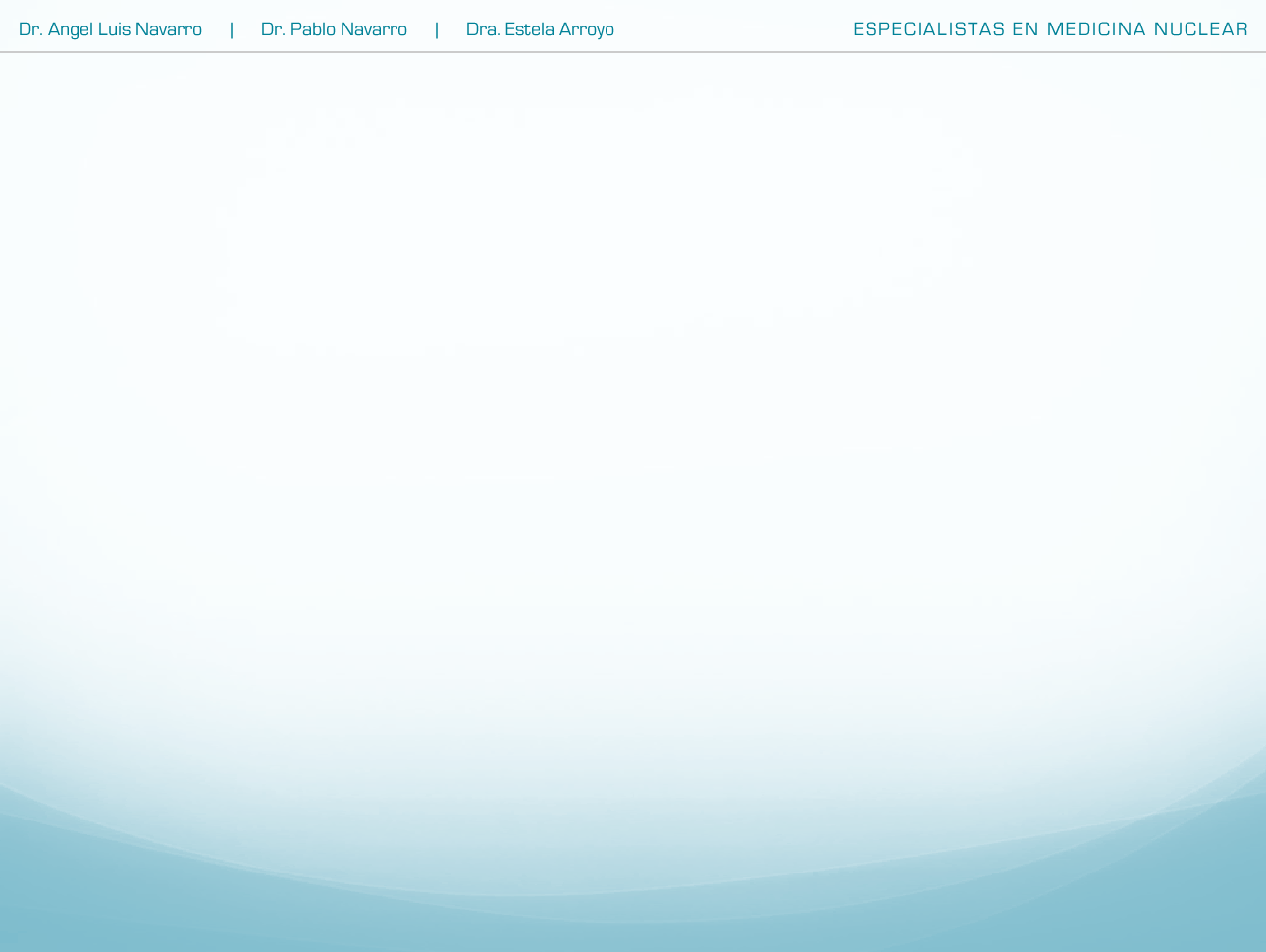Click the Dr. title before Pablo

pyautogui.click(x=273, y=29)
